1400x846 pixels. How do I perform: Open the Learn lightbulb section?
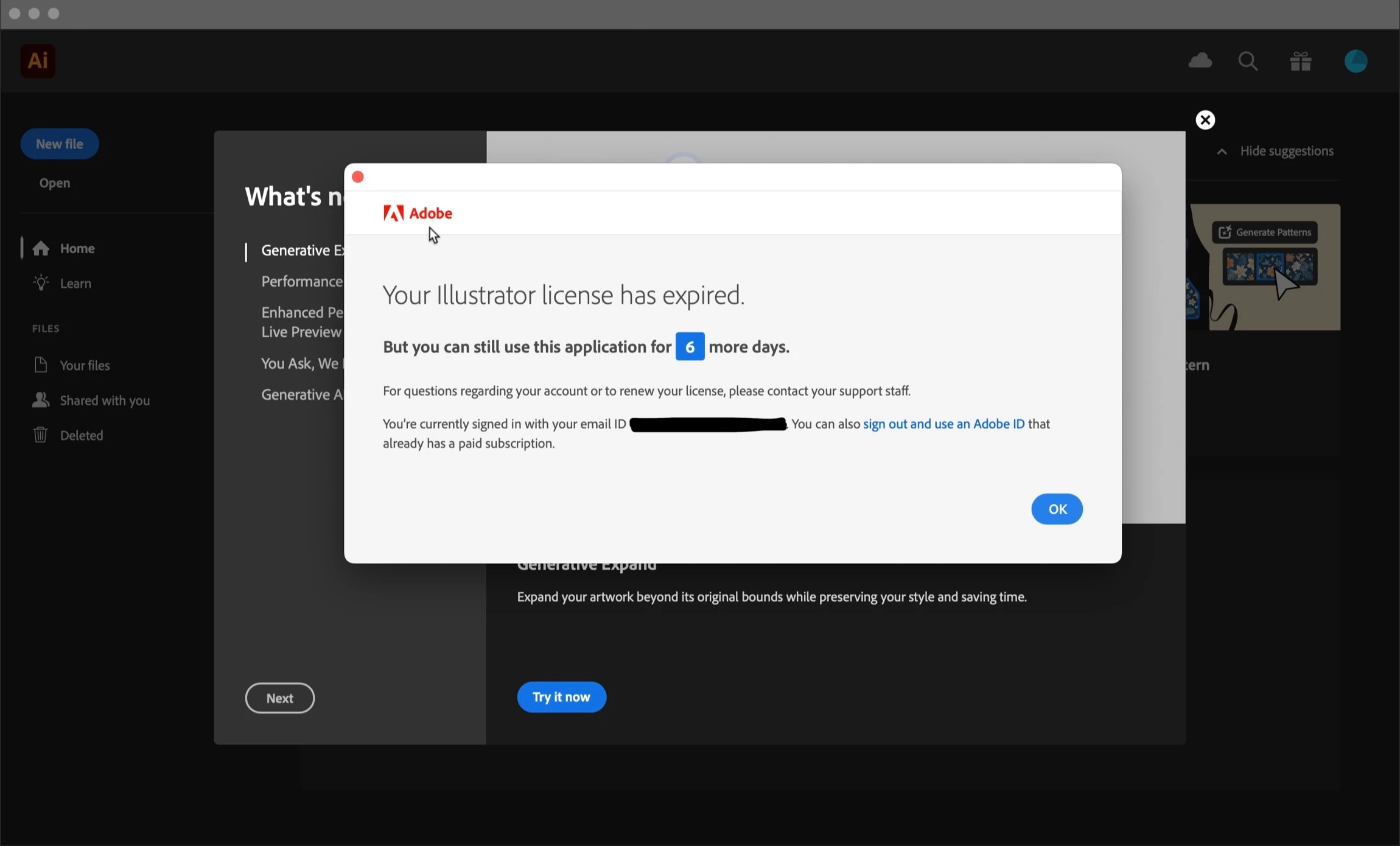point(75,284)
